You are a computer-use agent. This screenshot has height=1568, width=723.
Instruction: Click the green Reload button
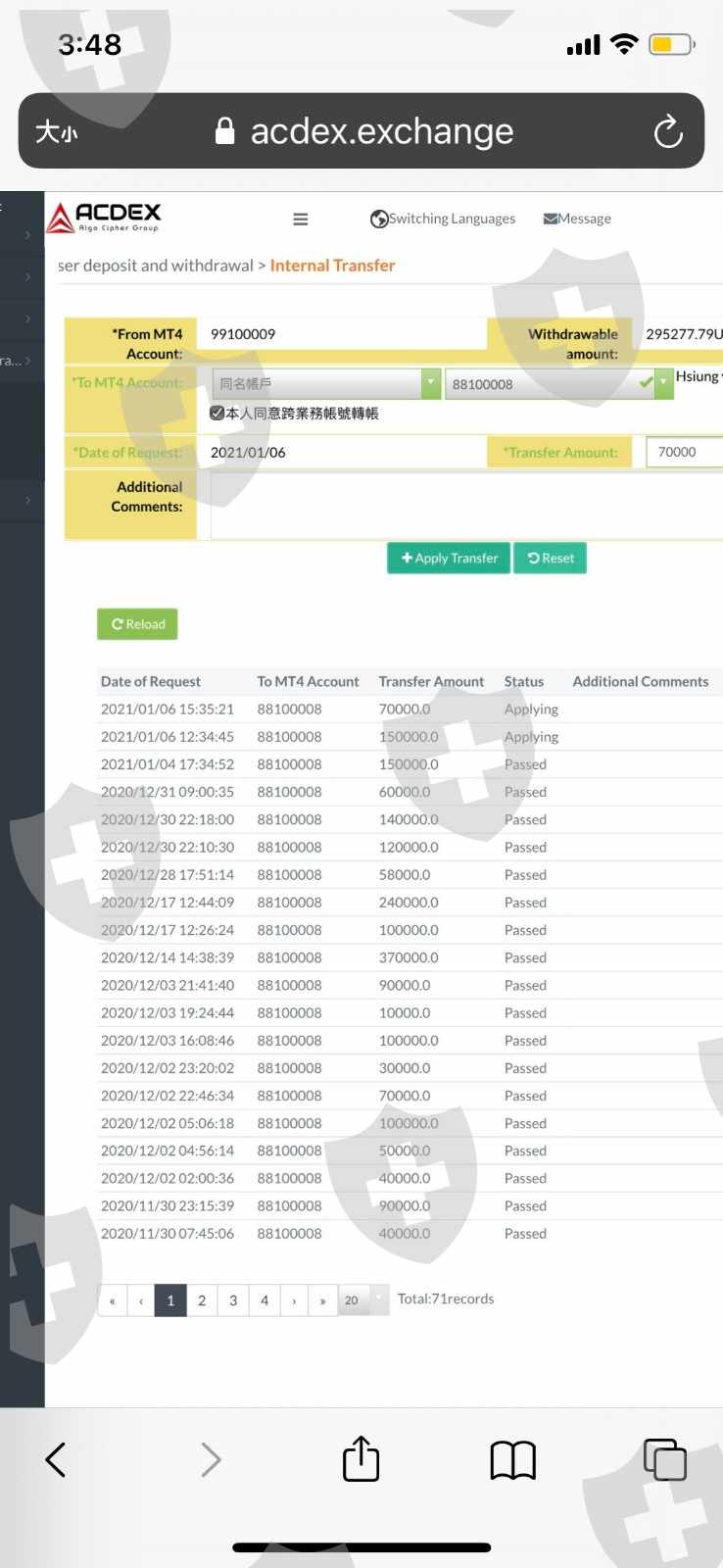(x=137, y=624)
